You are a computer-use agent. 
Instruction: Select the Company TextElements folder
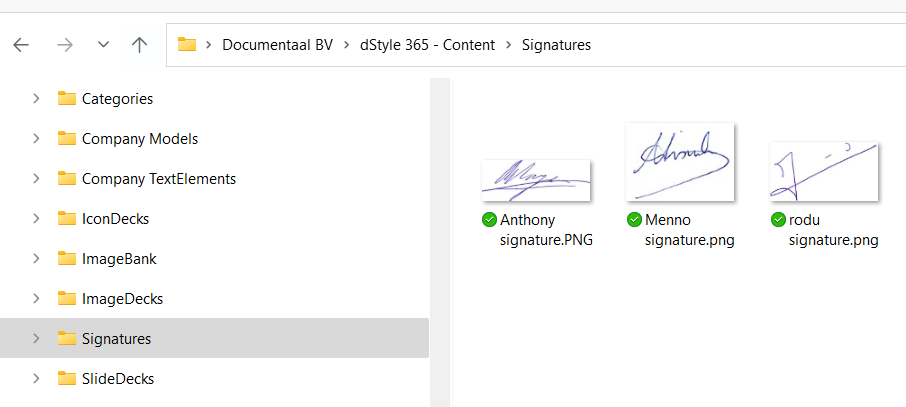159,179
